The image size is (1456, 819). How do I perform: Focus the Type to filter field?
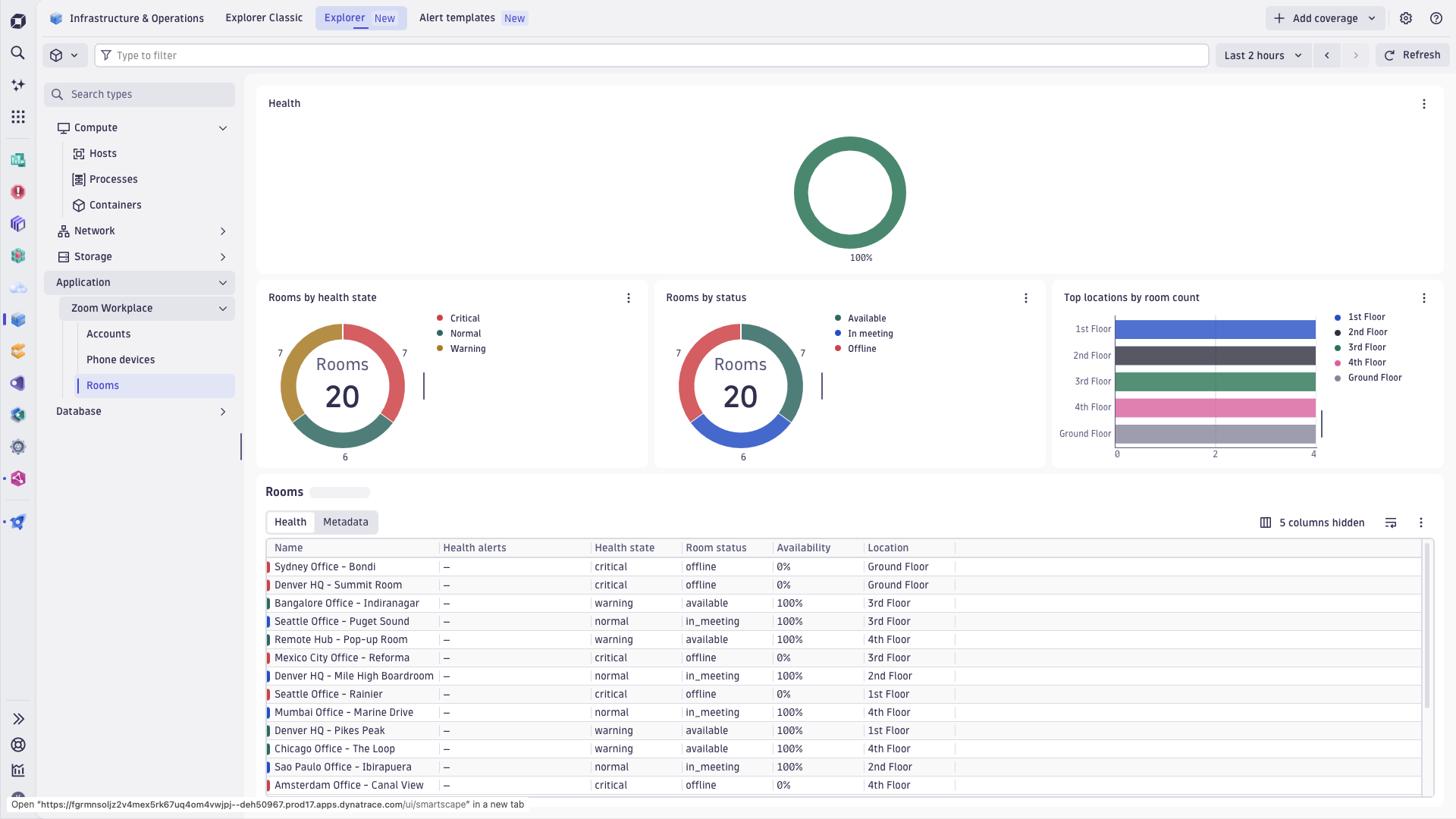pyautogui.click(x=652, y=55)
